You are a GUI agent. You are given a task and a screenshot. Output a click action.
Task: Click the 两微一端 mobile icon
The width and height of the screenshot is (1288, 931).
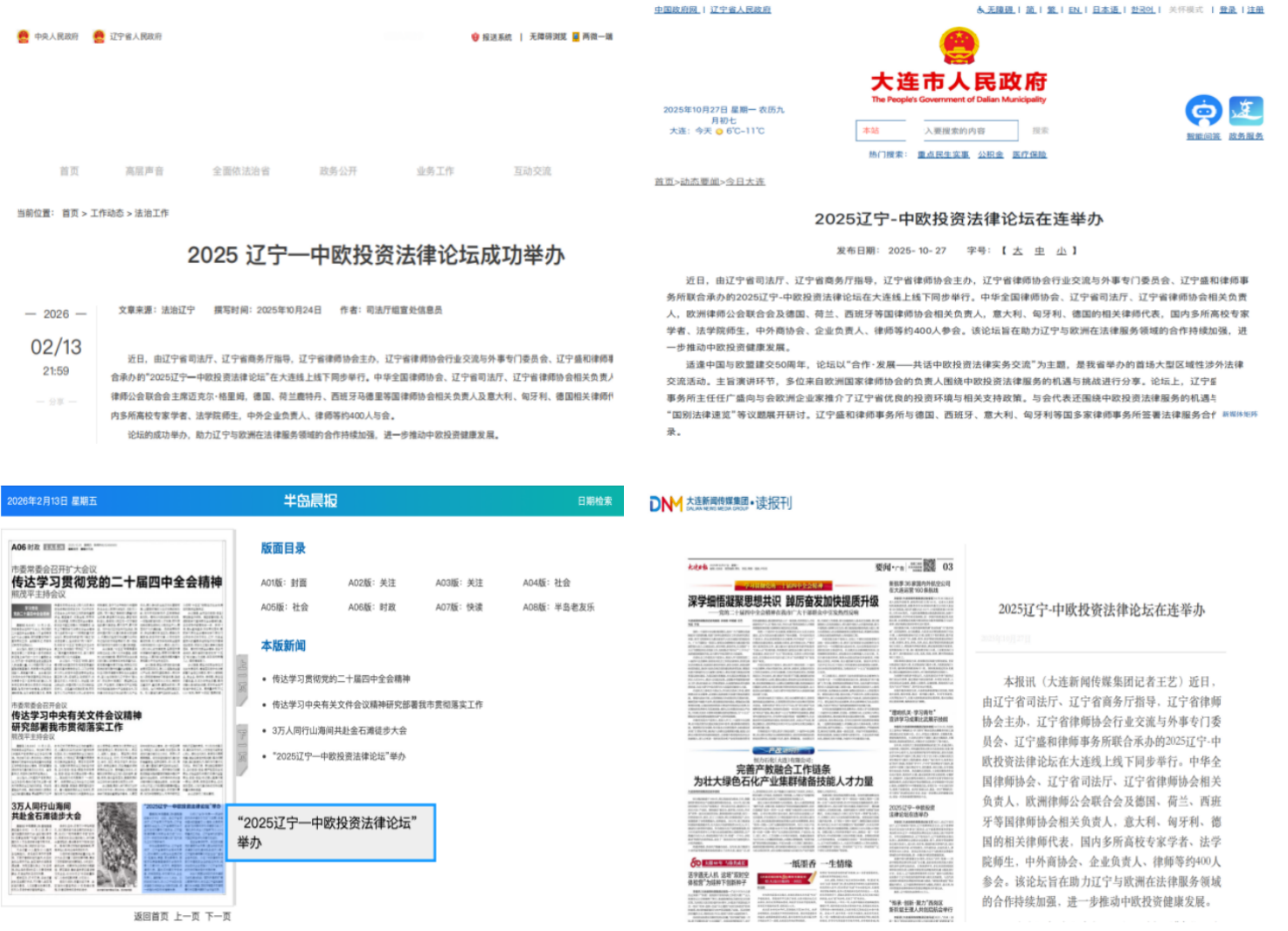(576, 37)
